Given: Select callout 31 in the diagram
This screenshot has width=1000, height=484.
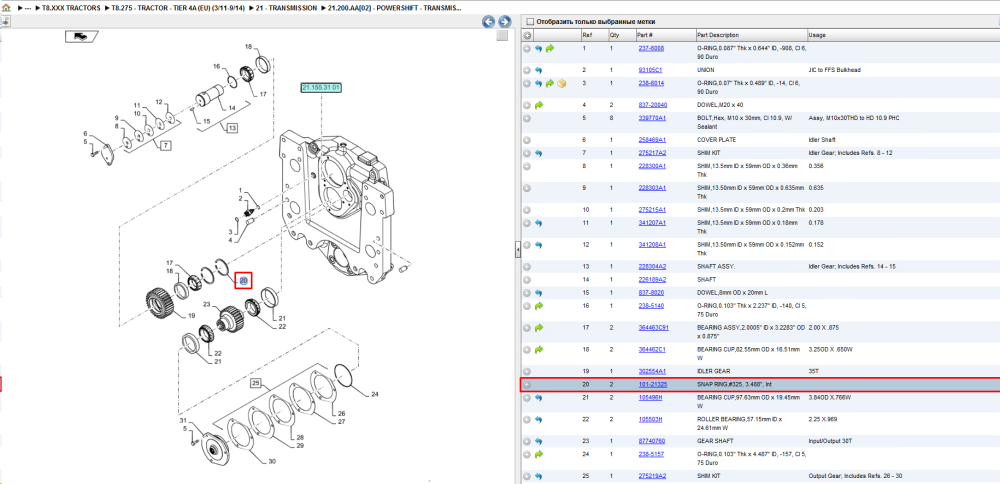Looking at the screenshot, I should (x=182, y=421).
